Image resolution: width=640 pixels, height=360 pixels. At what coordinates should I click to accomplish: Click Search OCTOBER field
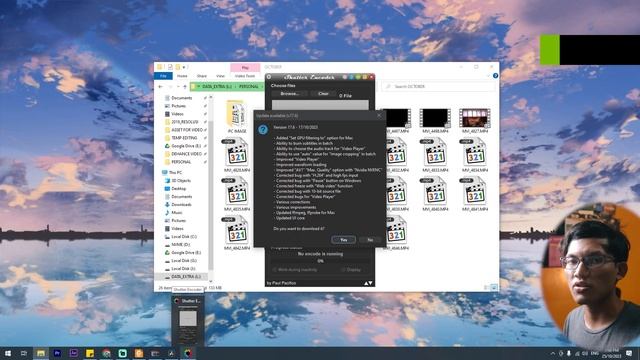click(x=439, y=87)
